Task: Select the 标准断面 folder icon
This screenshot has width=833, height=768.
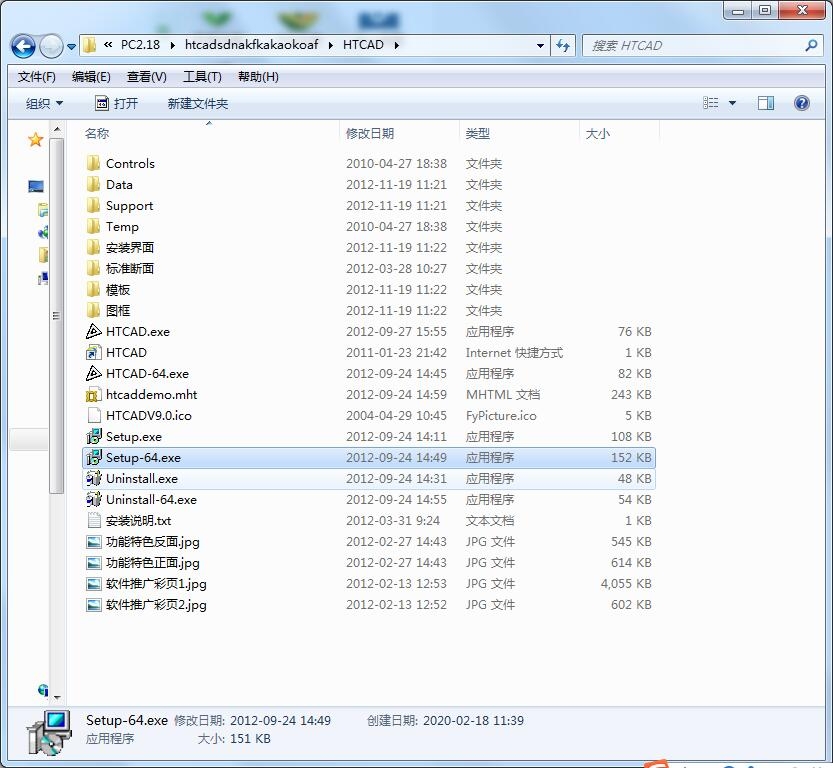Action: [x=93, y=268]
